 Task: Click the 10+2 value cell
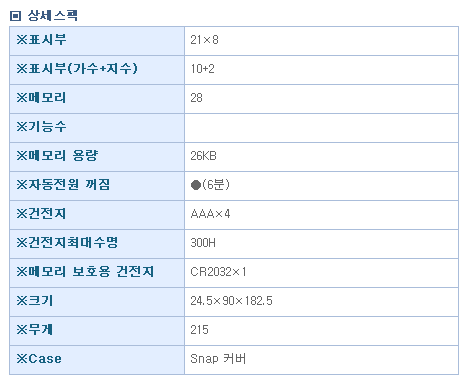click(321, 70)
